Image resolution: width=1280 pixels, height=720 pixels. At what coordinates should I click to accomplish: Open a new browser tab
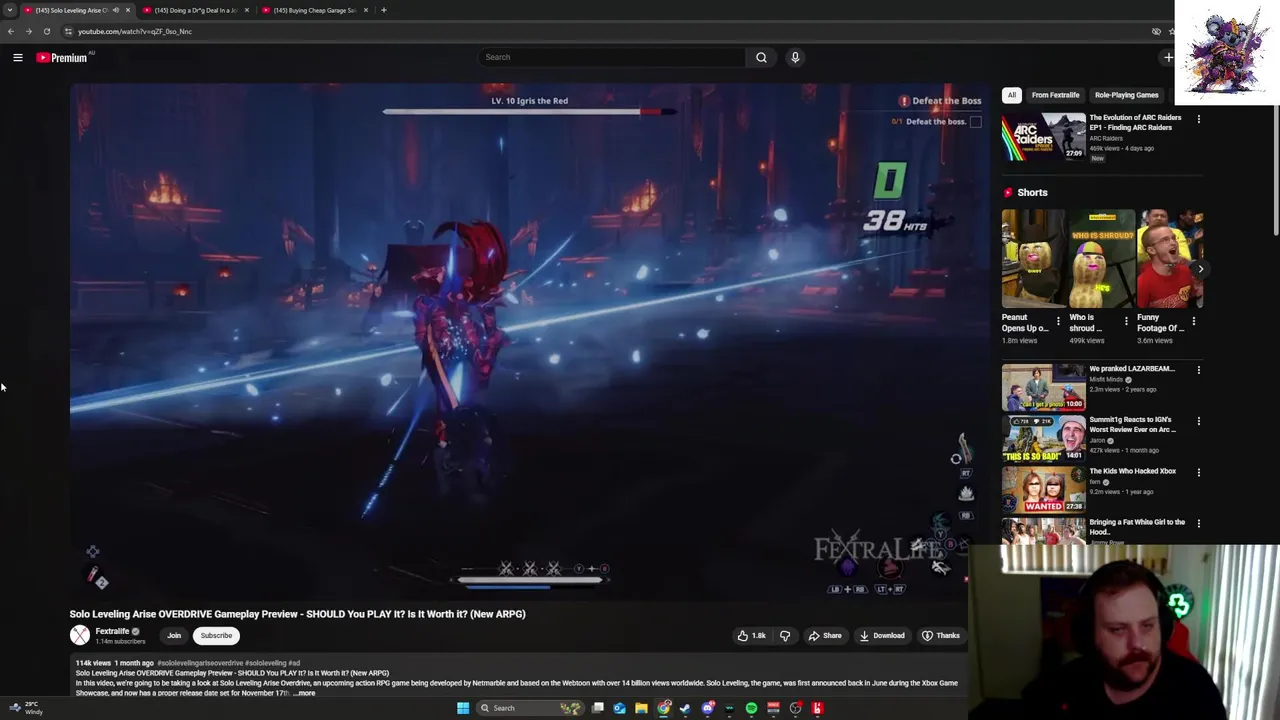tap(383, 10)
